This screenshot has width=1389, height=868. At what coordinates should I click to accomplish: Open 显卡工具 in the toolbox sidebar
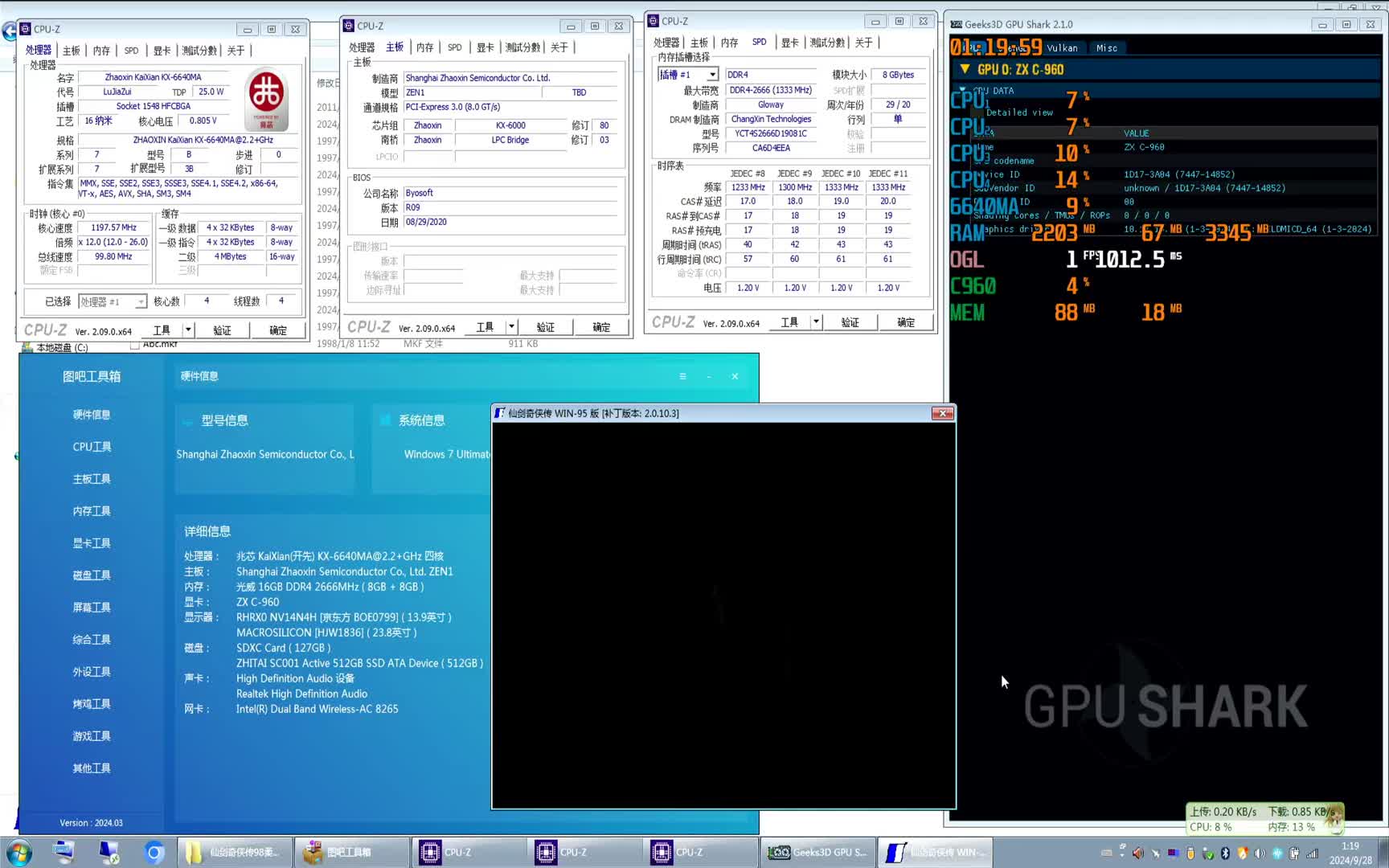(x=92, y=543)
